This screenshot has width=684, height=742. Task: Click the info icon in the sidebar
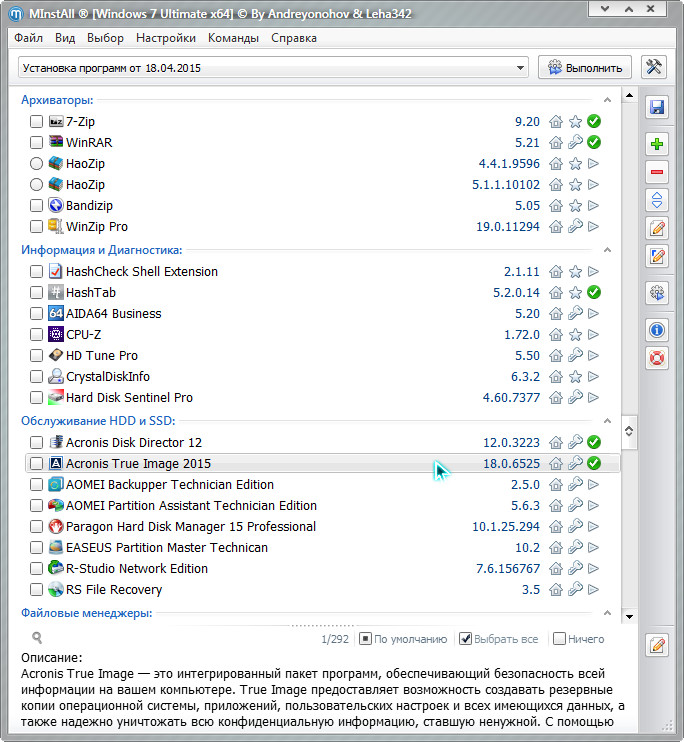(657, 329)
